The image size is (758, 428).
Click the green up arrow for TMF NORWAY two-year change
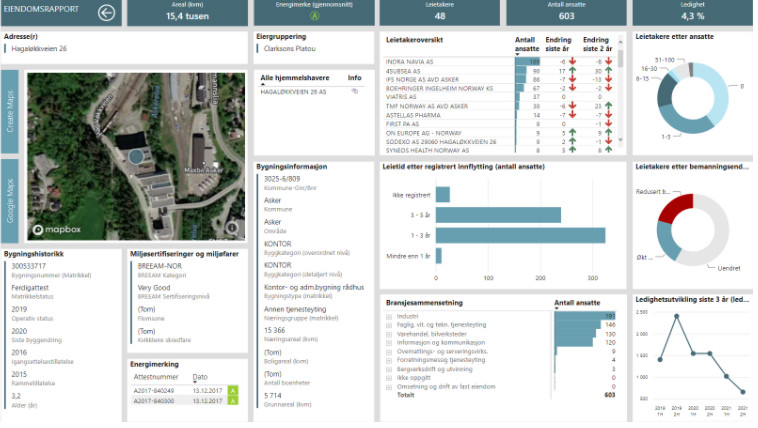pos(609,106)
